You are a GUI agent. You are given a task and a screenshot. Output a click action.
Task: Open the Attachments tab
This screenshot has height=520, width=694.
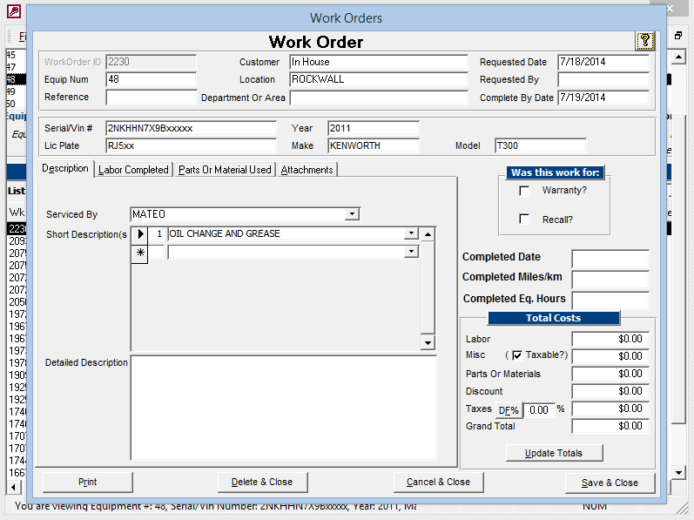307,170
